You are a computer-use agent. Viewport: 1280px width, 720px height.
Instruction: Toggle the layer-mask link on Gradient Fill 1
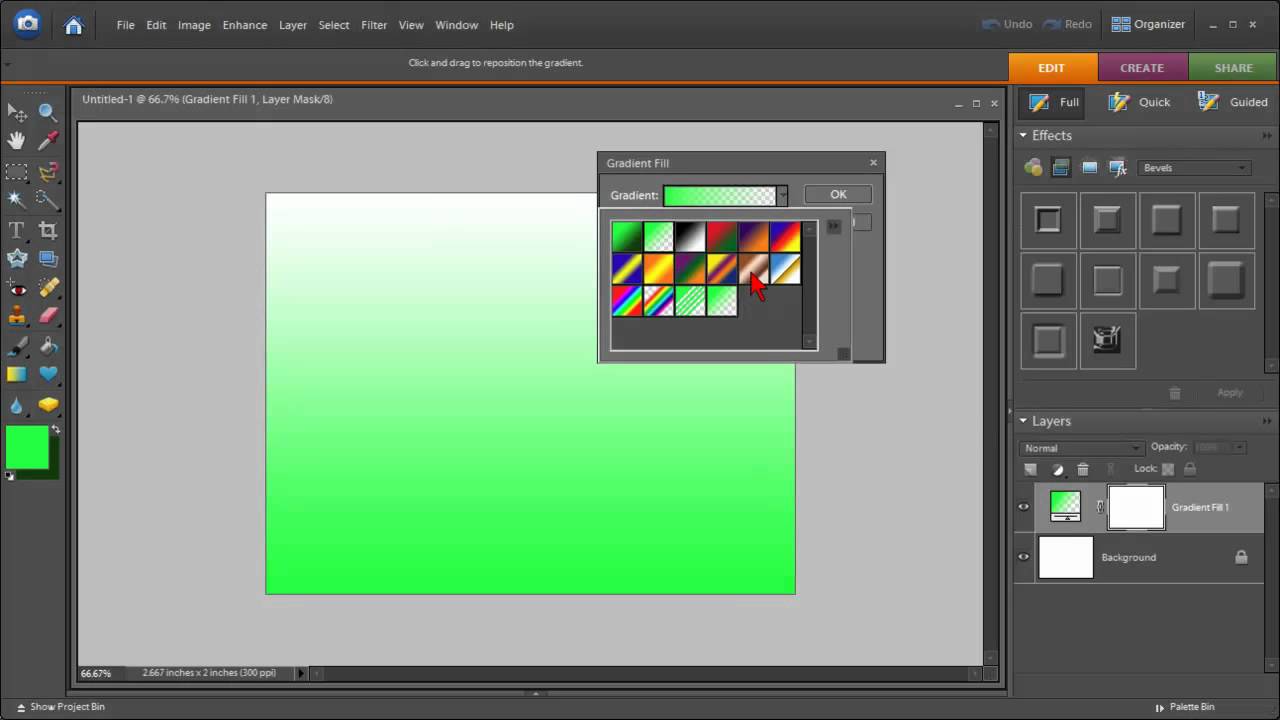tap(1100, 507)
